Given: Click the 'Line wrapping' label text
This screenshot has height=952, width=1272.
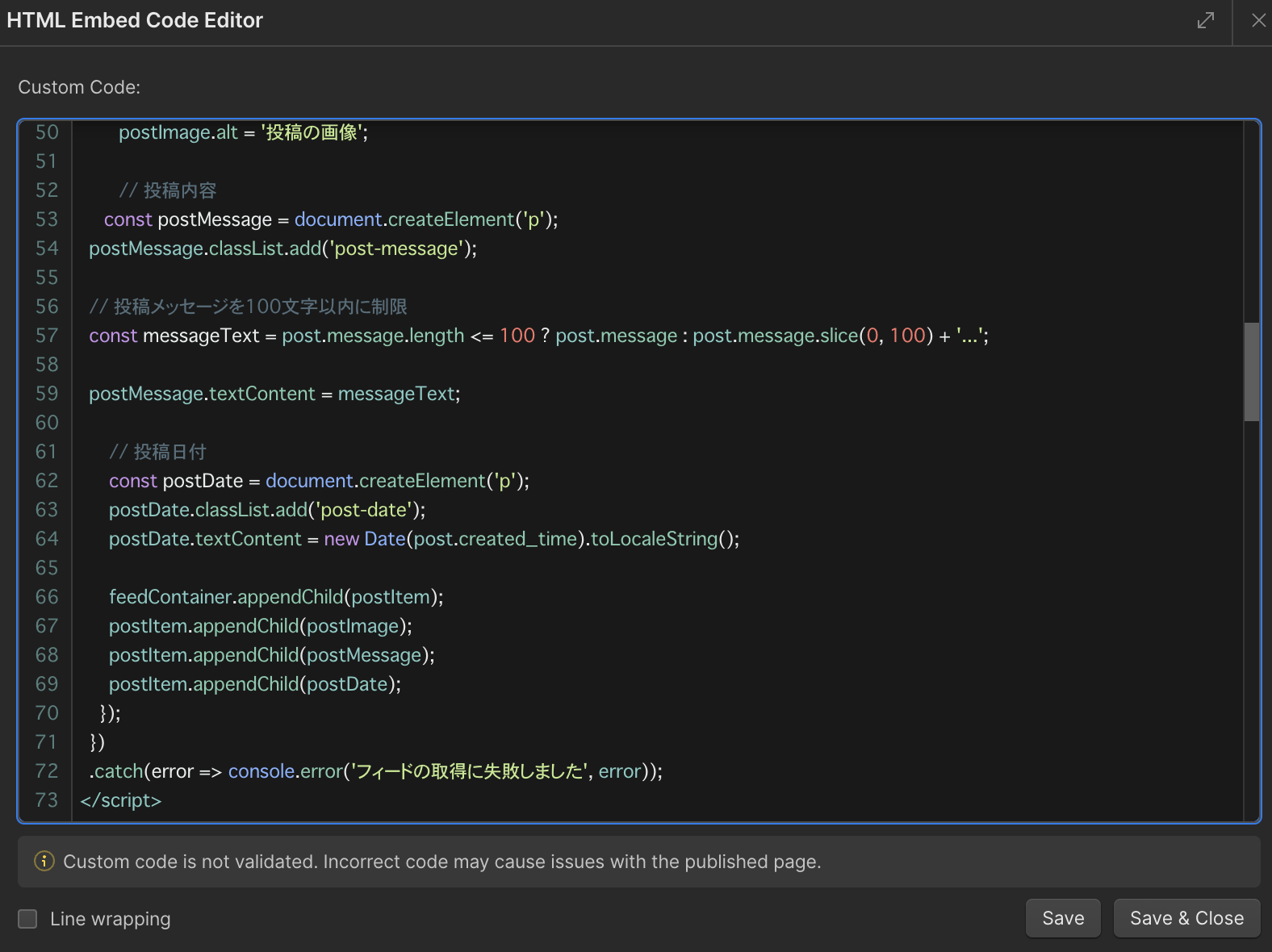Looking at the screenshot, I should tap(111, 919).
